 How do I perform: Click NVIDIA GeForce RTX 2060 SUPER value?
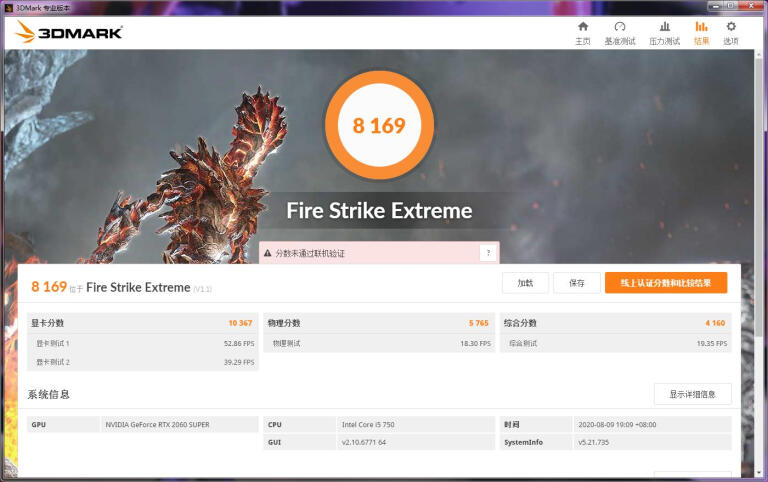click(x=157, y=425)
